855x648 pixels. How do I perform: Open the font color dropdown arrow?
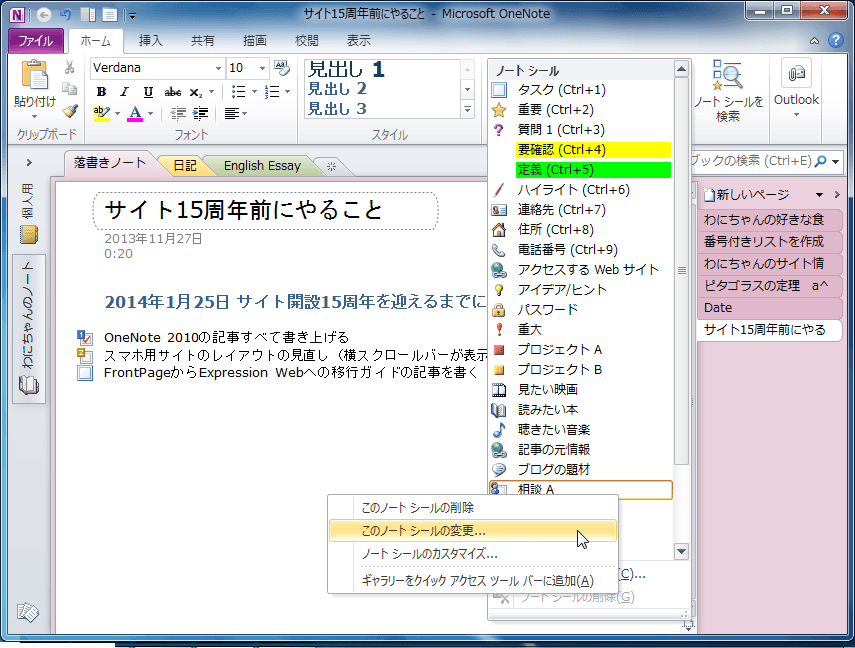[x=150, y=113]
